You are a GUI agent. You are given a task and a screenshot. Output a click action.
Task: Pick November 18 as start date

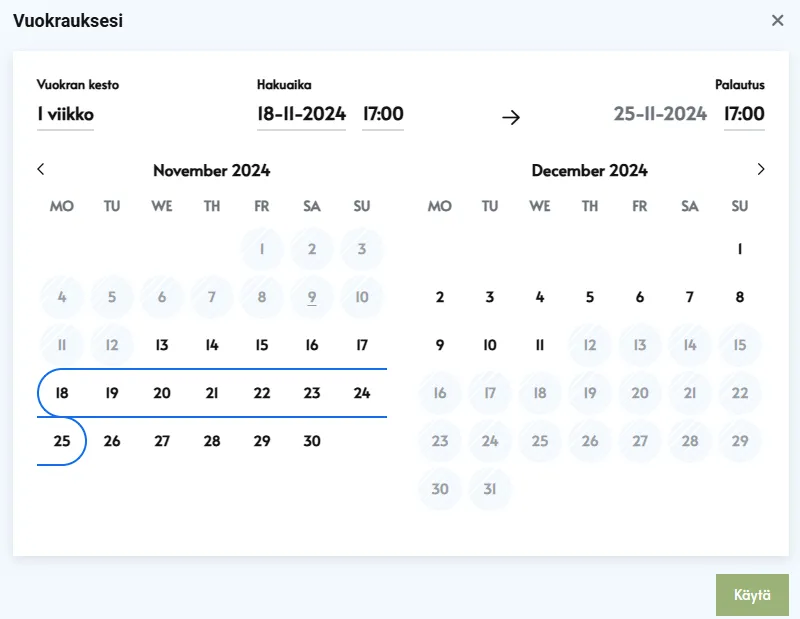62,393
